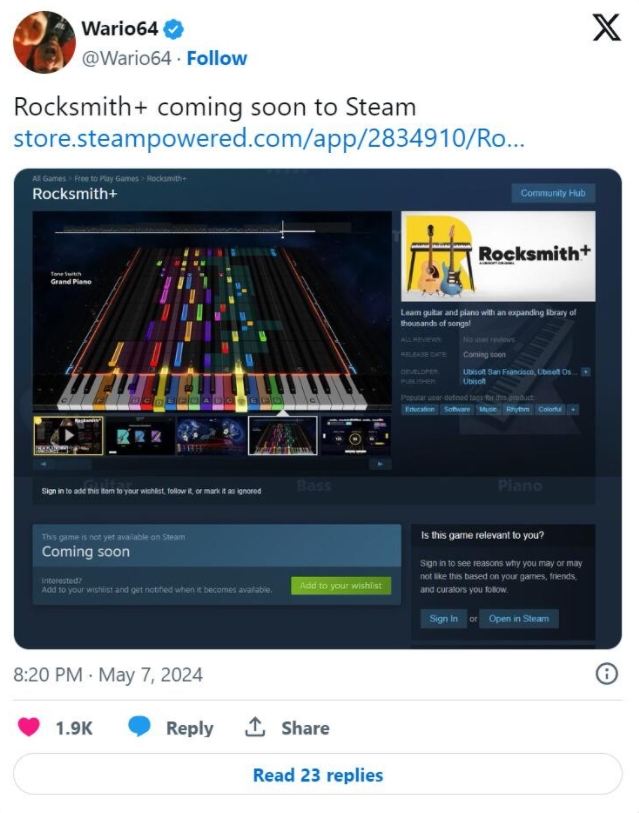639x813 pixels.
Task: Select the piano keyboard screenshot thumbnail
Action: pos(283,436)
